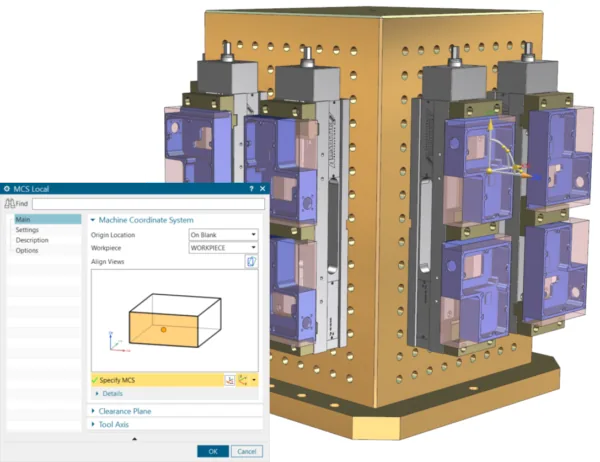The height and width of the screenshot is (462, 600).
Task: Open the Specify MCS type dropdown arrow
Action: pyautogui.click(x=254, y=380)
